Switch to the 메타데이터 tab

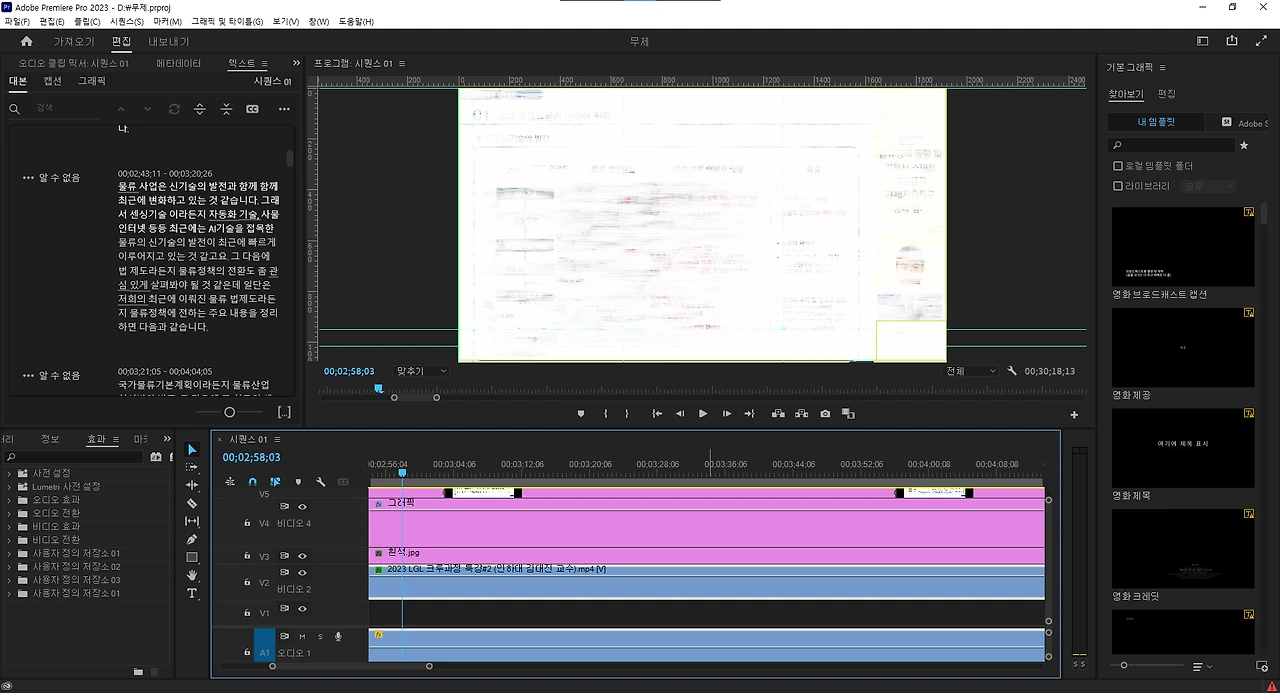pyautogui.click(x=179, y=63)
